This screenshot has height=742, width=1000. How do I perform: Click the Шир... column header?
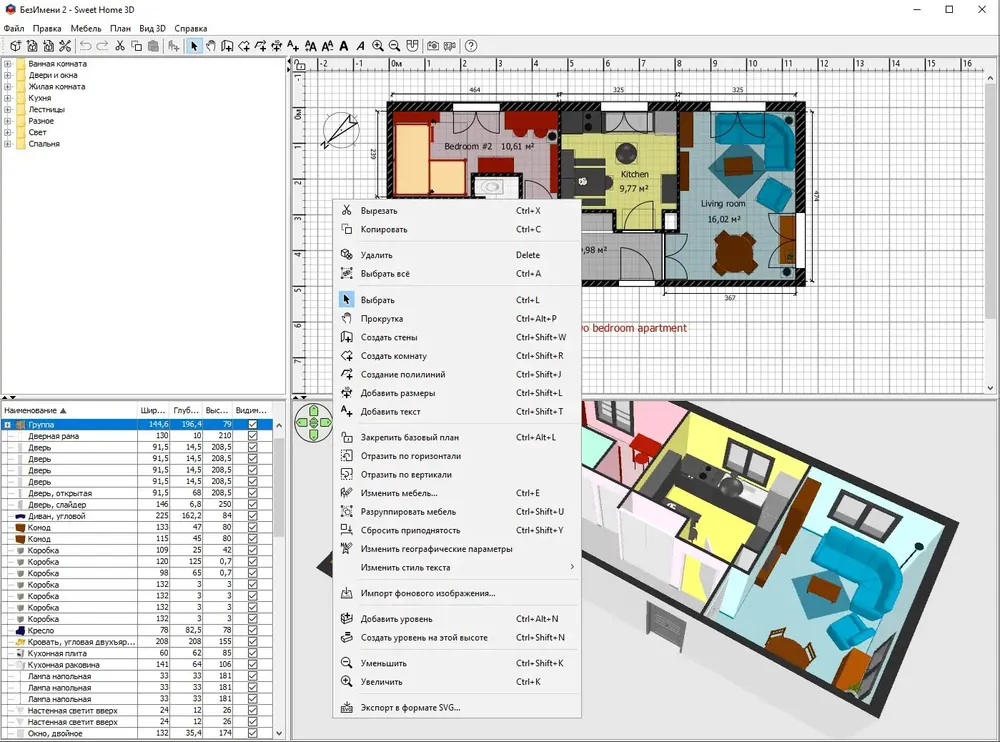coord(153,410)
